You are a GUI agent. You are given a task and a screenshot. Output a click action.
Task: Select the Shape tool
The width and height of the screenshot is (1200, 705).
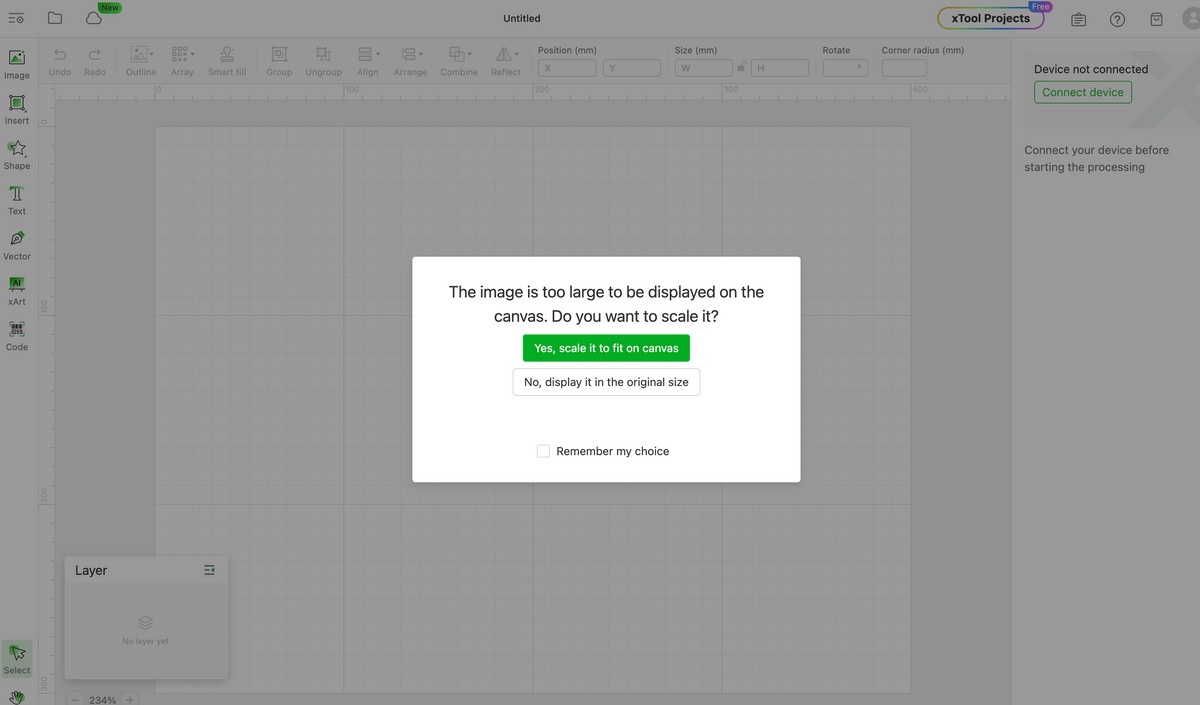(x=17, y=154)
